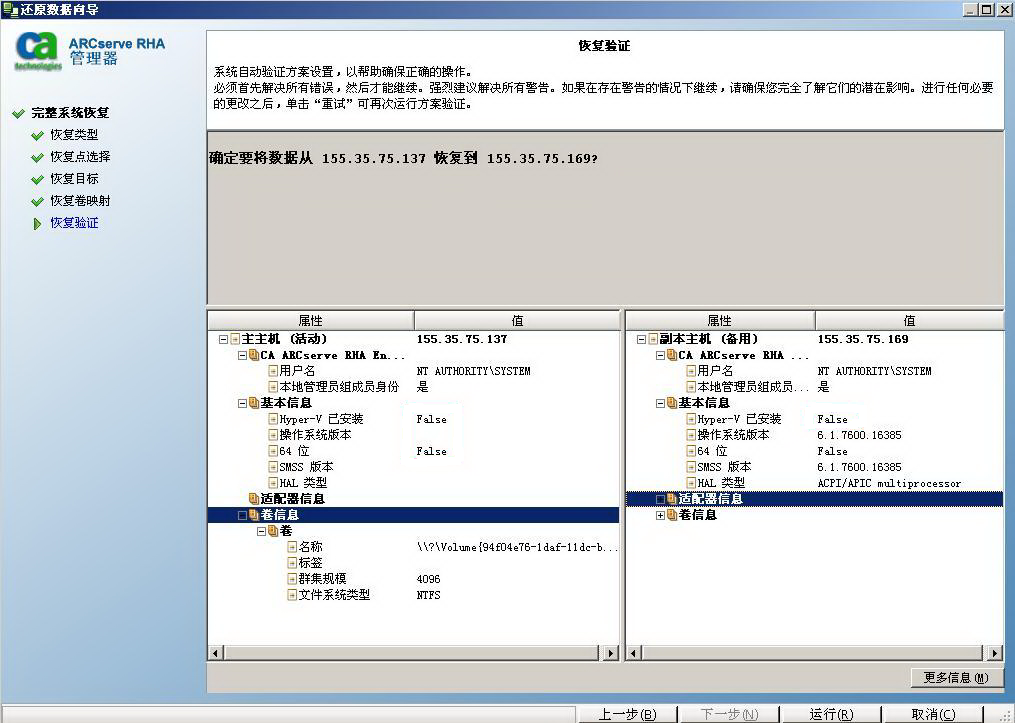
Task: Expand the replica 卷信息 node
Action: click(x=660, y=515)
